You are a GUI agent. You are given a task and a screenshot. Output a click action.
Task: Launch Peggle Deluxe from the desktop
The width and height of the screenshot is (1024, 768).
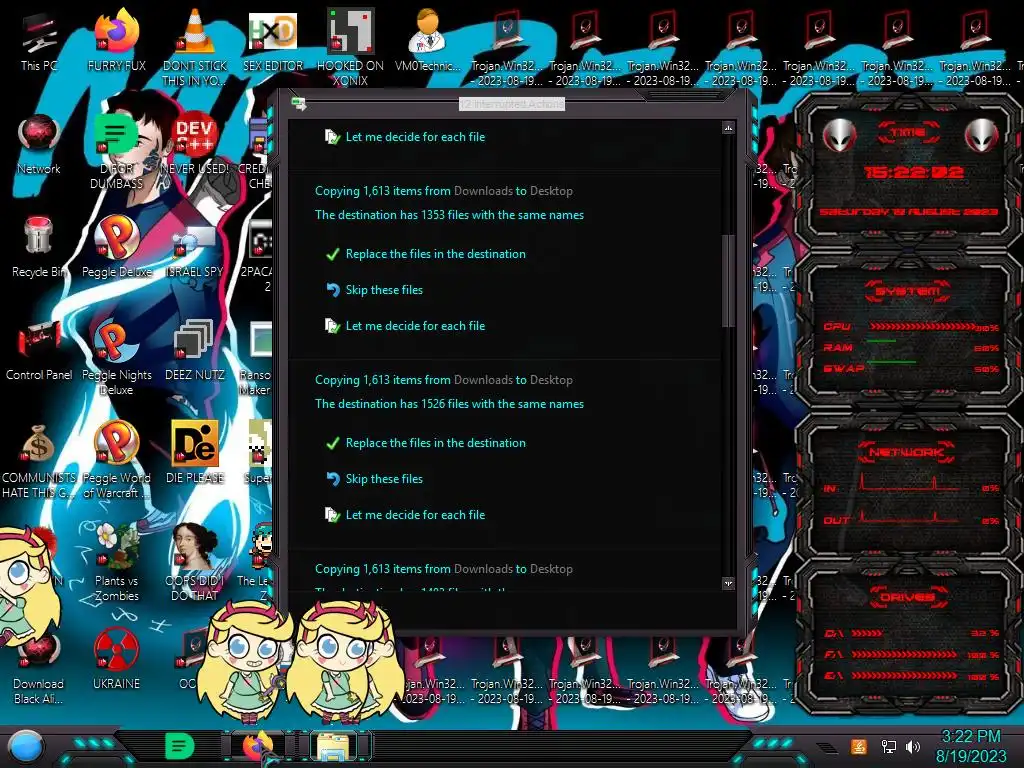point(116,248)
